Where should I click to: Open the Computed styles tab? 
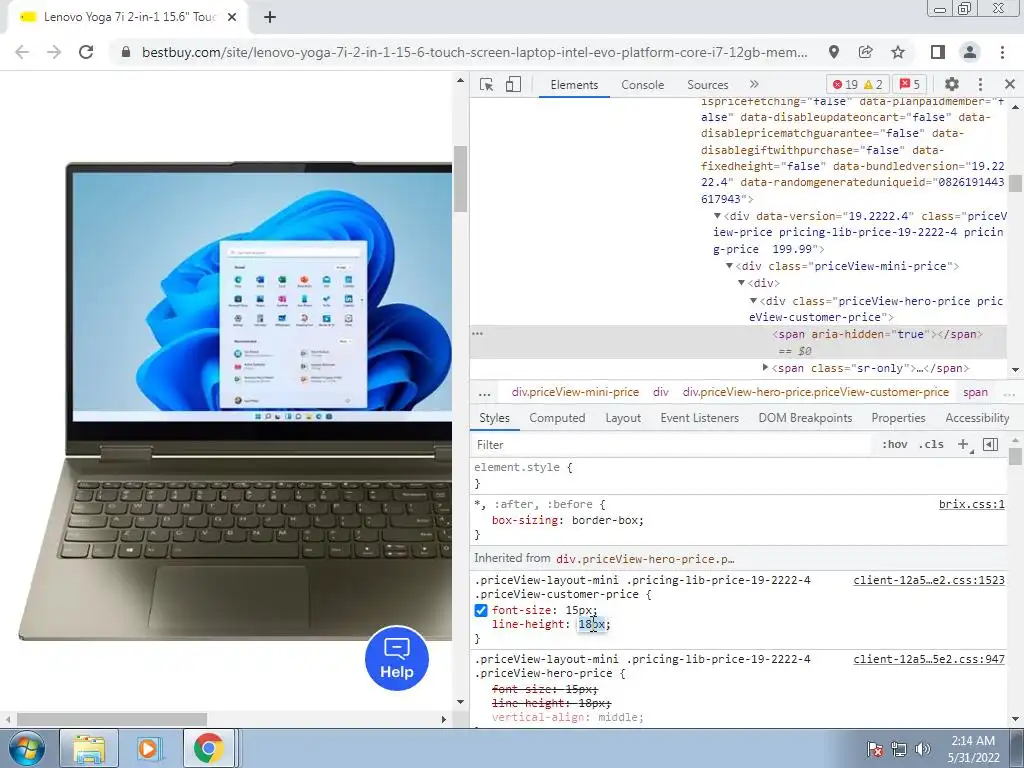click(x=557, y=418)
